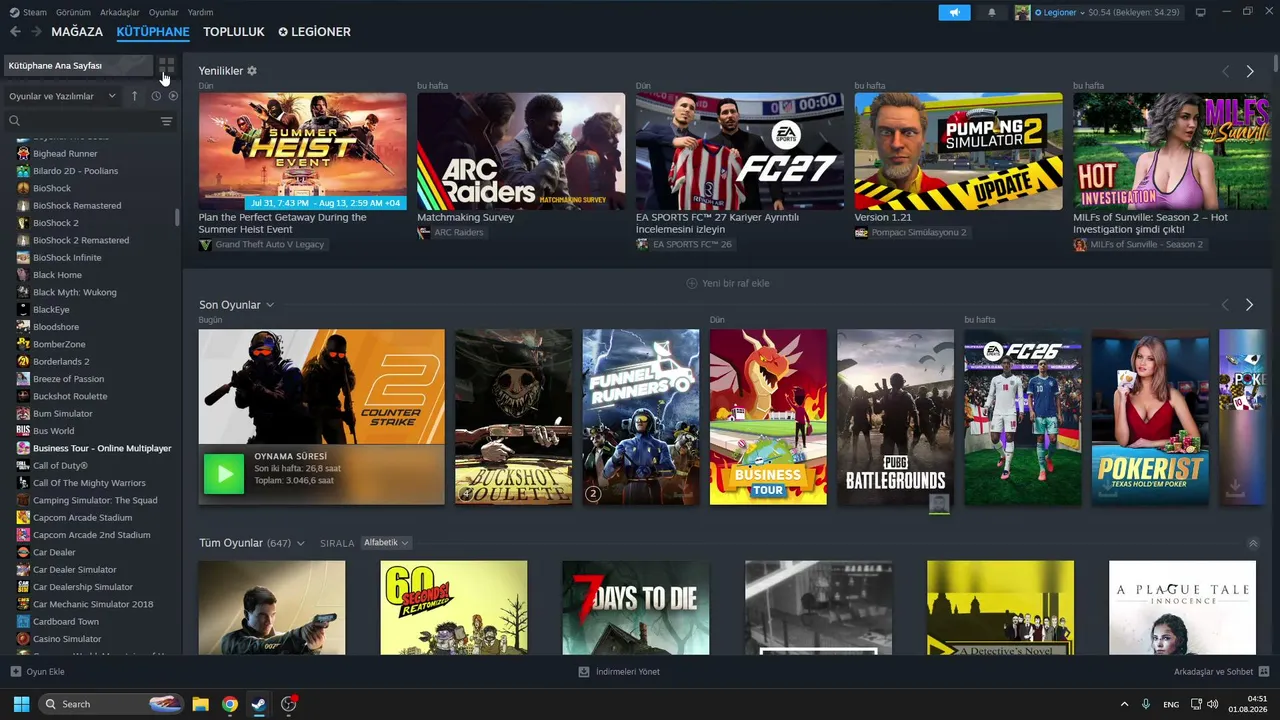The width and height of the screenshot is (1280, 720).
Task: Open the advanced filter options icon
Action: coord(166,121)
